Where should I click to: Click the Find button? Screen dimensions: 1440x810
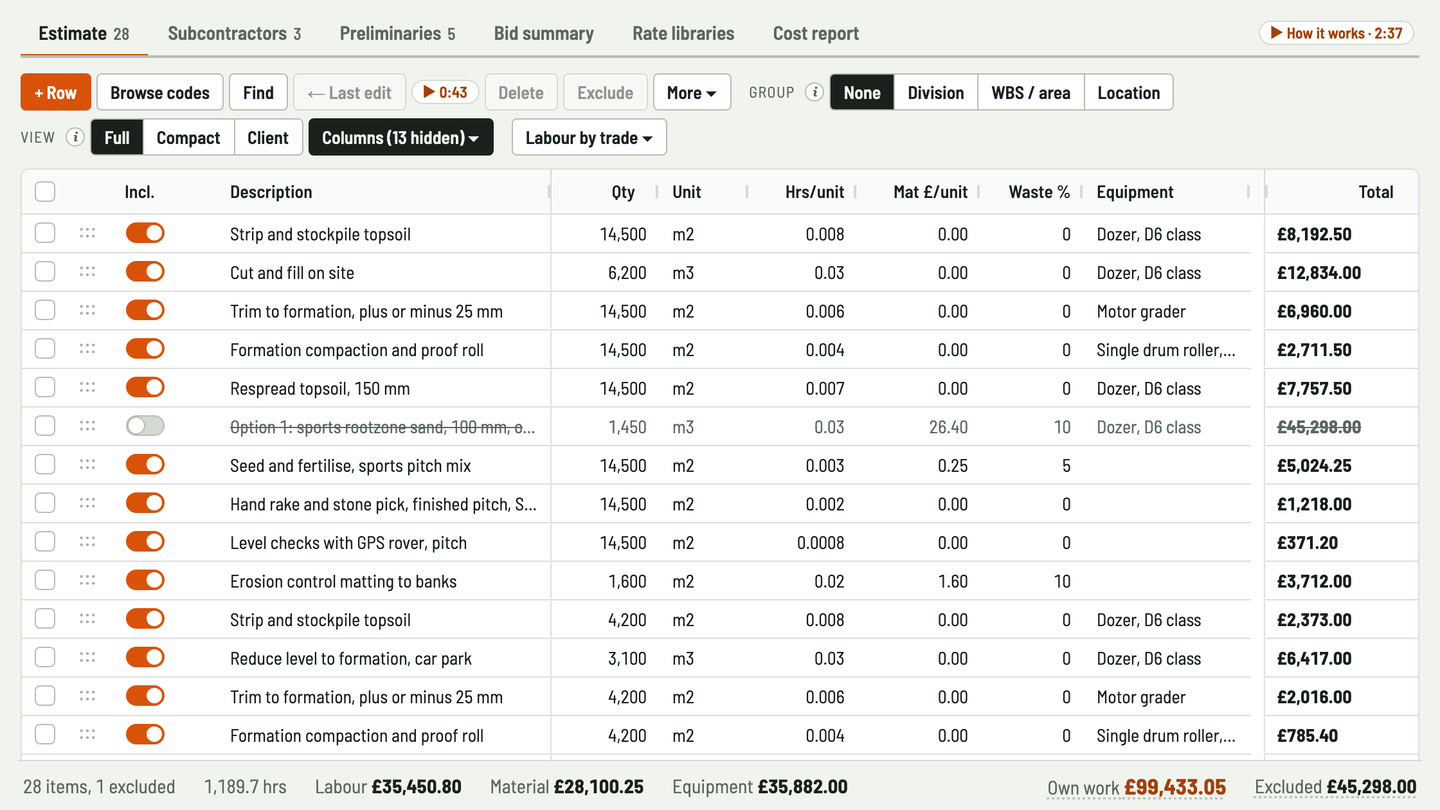[x=258, y=93]
